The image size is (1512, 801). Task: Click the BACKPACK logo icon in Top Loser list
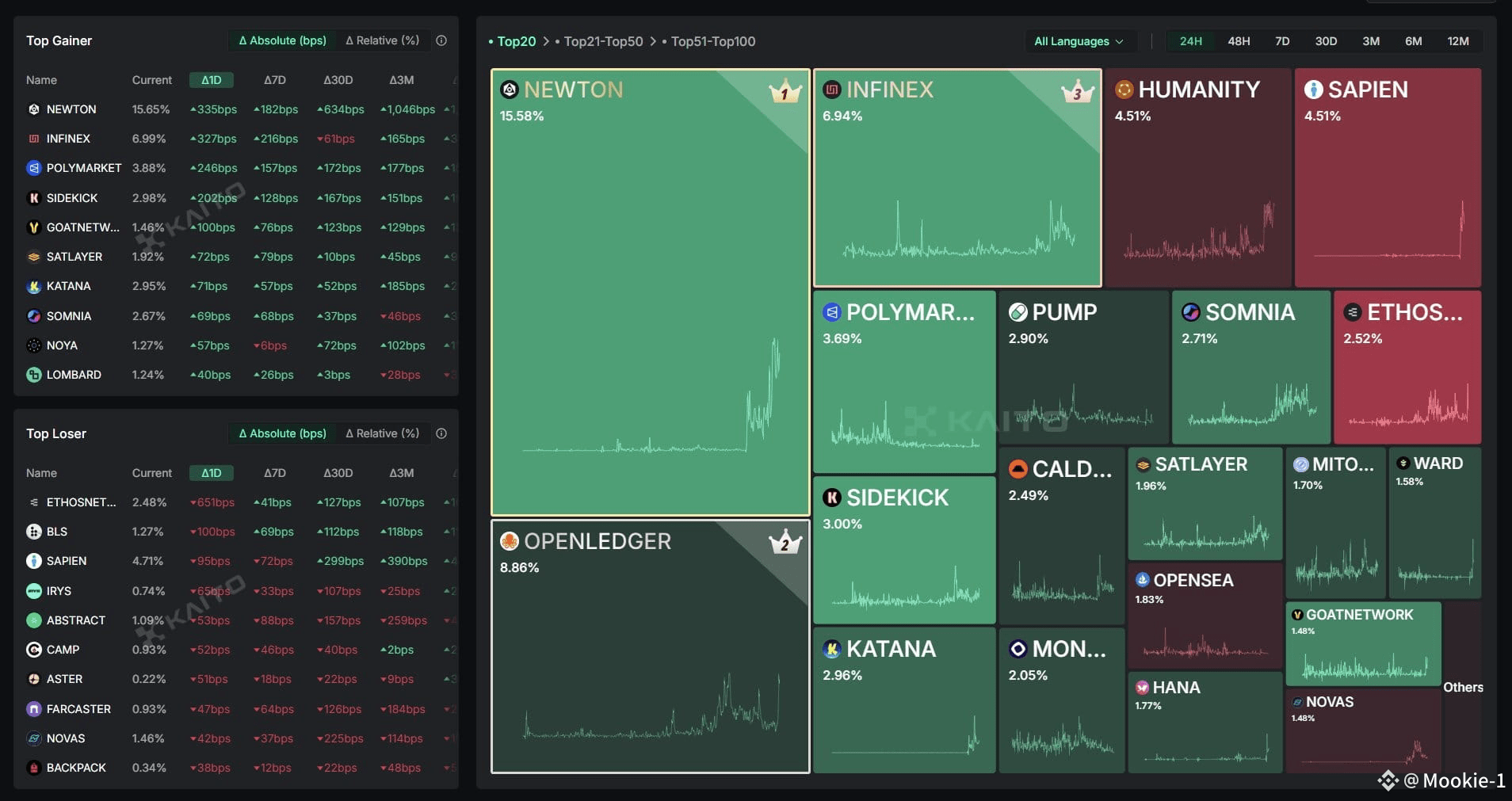[33, 768]
